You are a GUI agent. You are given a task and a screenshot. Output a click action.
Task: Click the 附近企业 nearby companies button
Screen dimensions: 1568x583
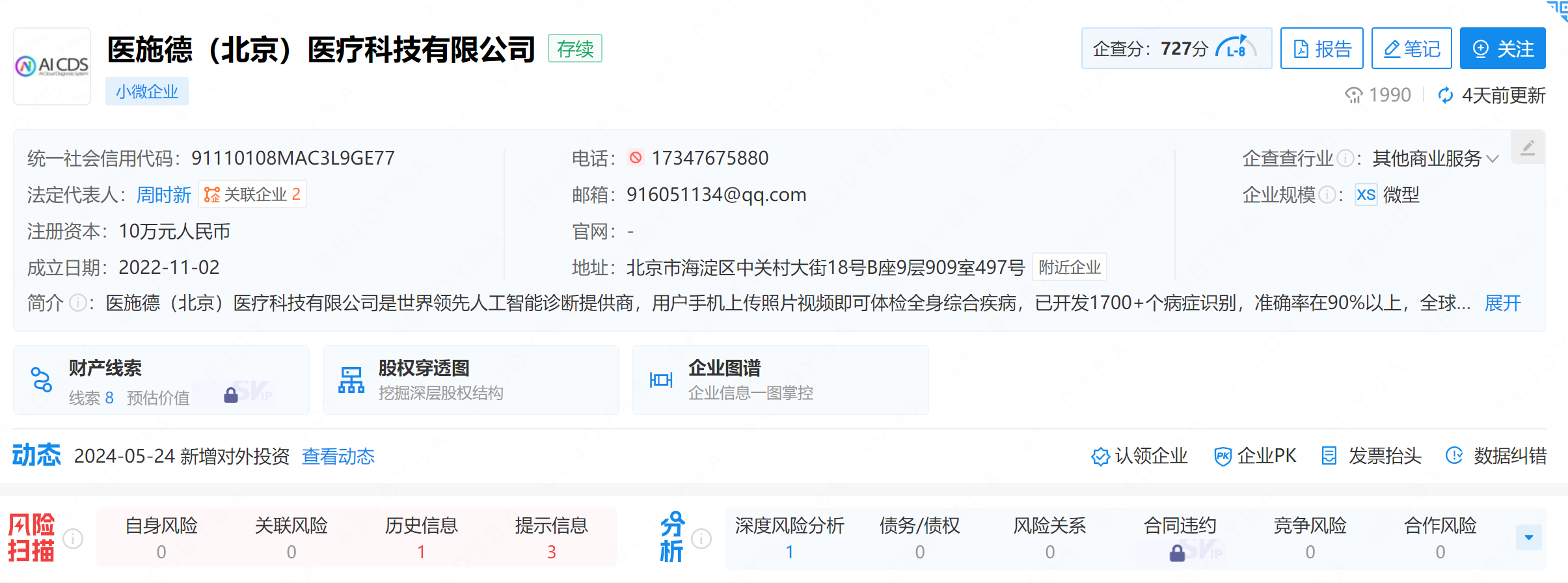1070,267
